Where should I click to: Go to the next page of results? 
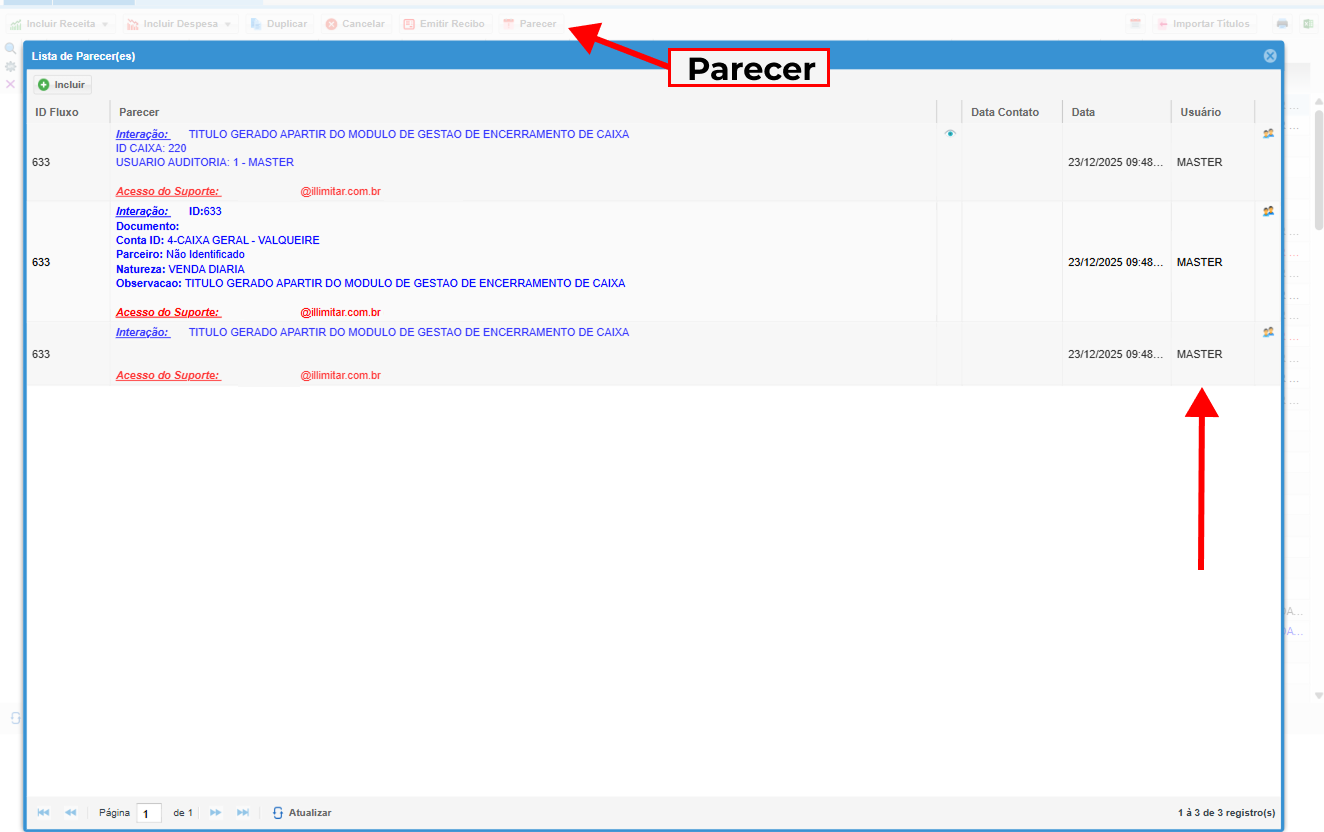point(215,813)
